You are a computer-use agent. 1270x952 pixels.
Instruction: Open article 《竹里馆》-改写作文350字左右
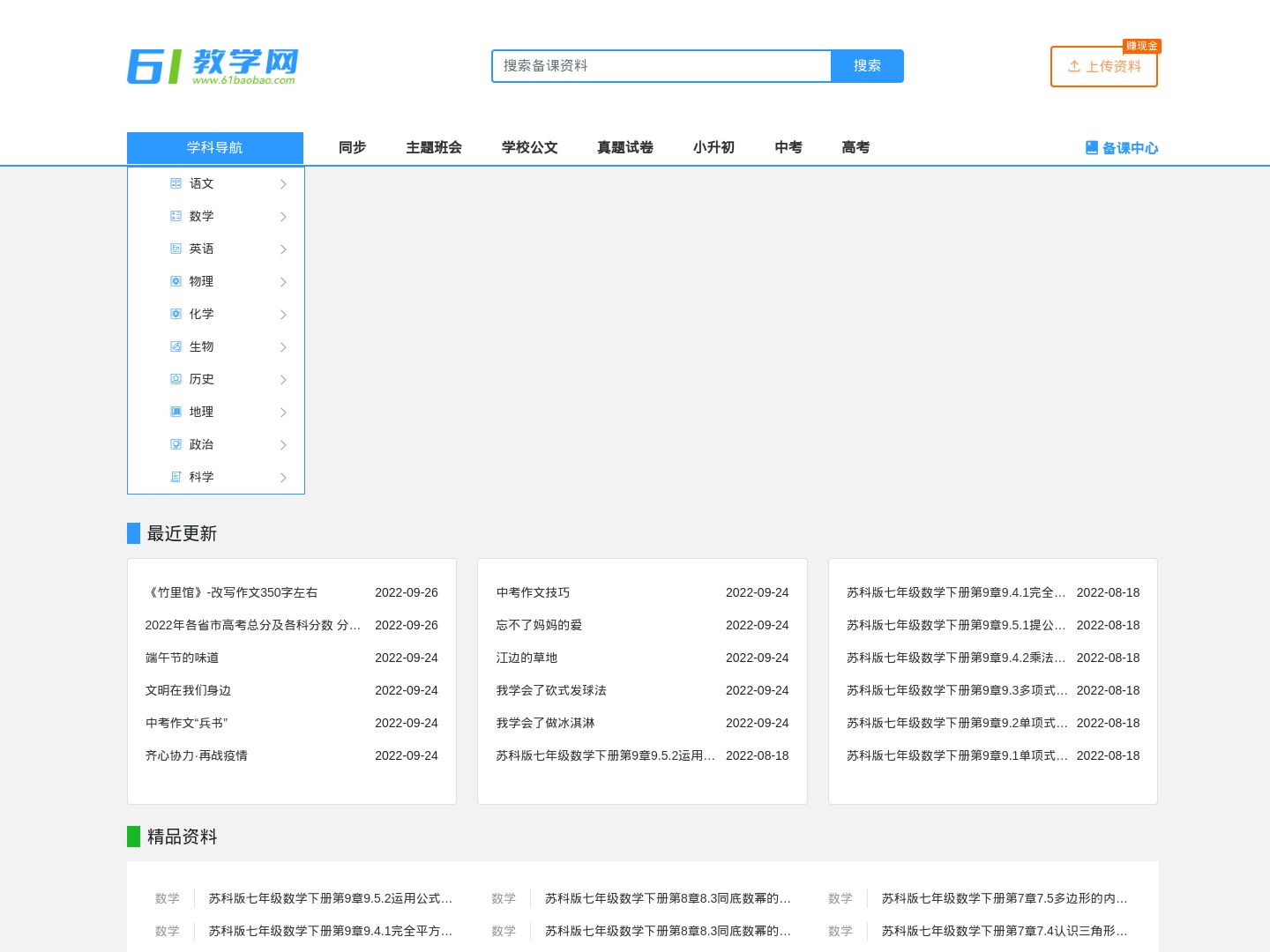point(232,592)
